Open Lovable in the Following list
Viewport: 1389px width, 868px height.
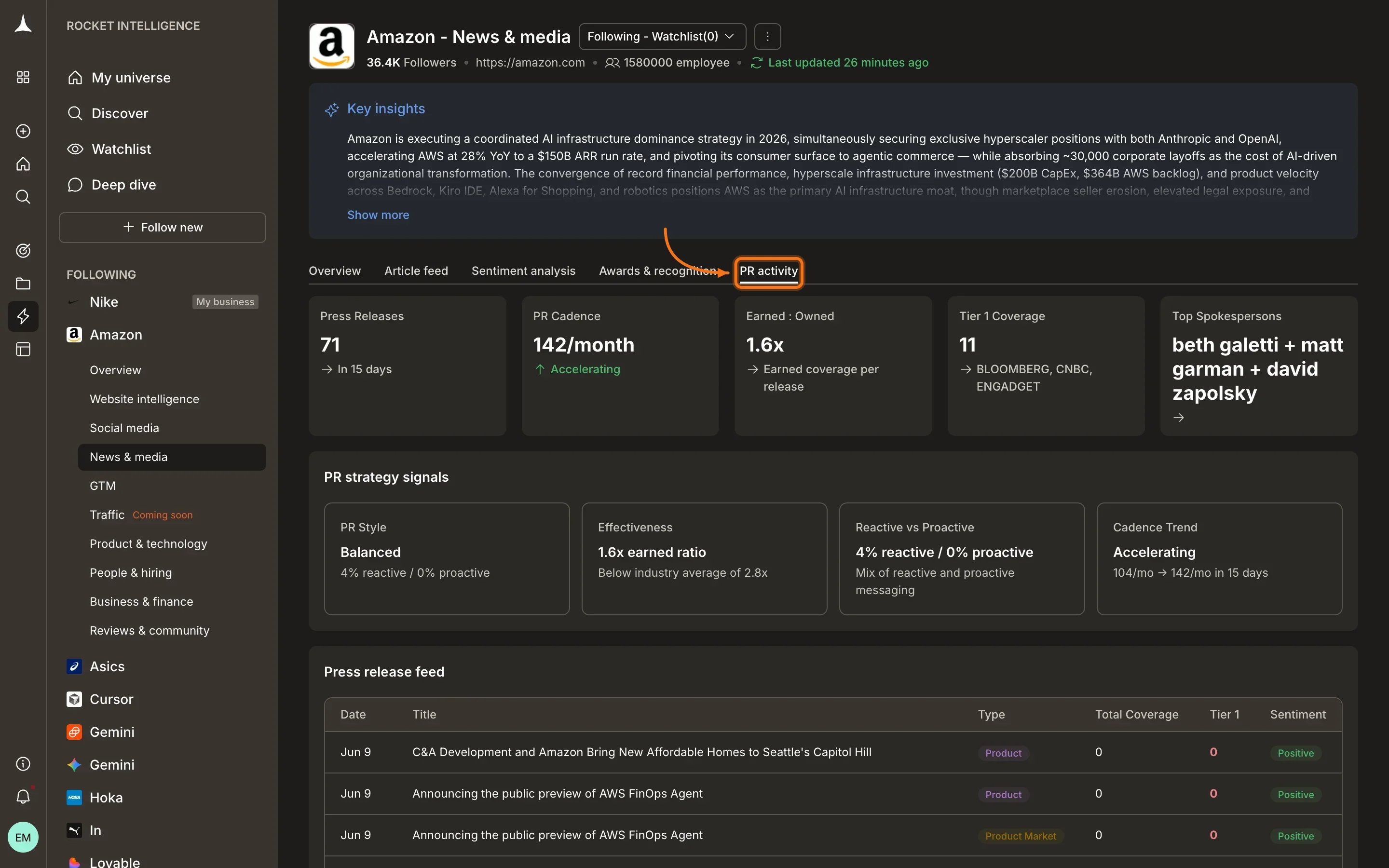coord(115,862)
